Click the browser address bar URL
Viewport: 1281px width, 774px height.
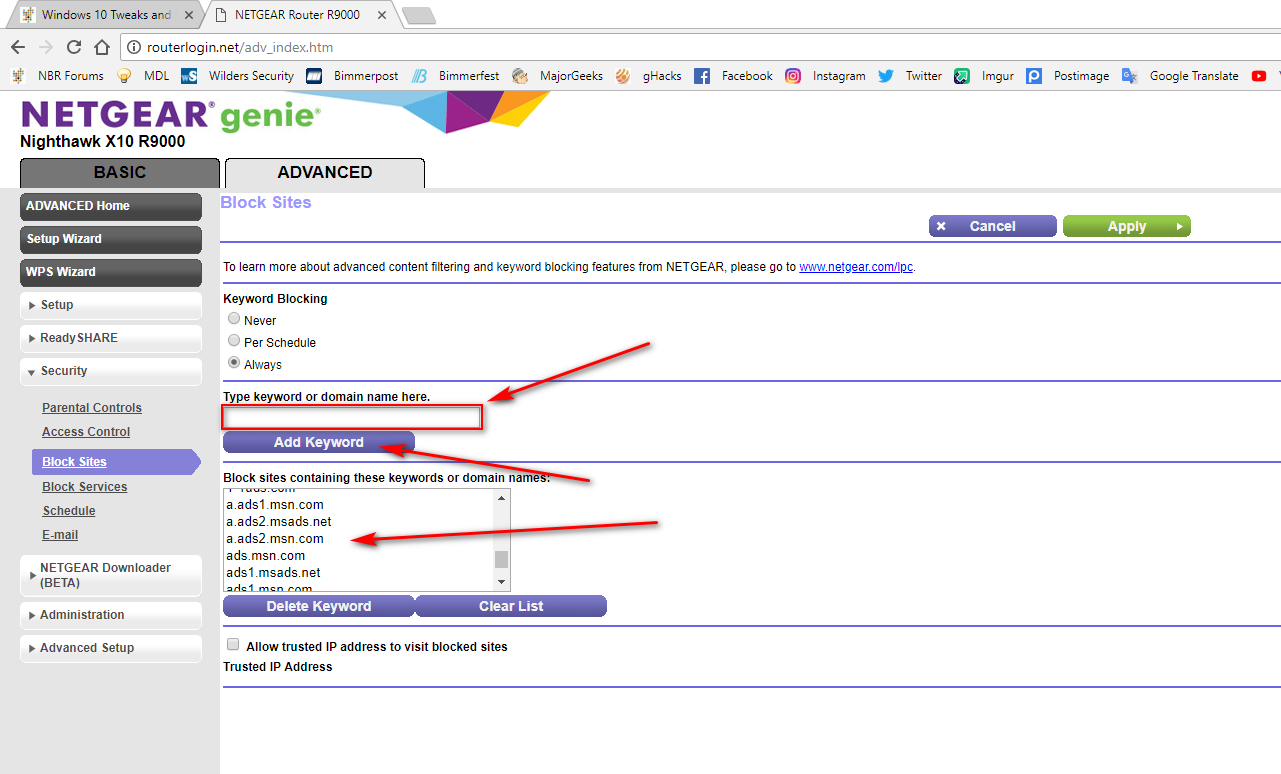pyautogui.click(x=240, y=47)
